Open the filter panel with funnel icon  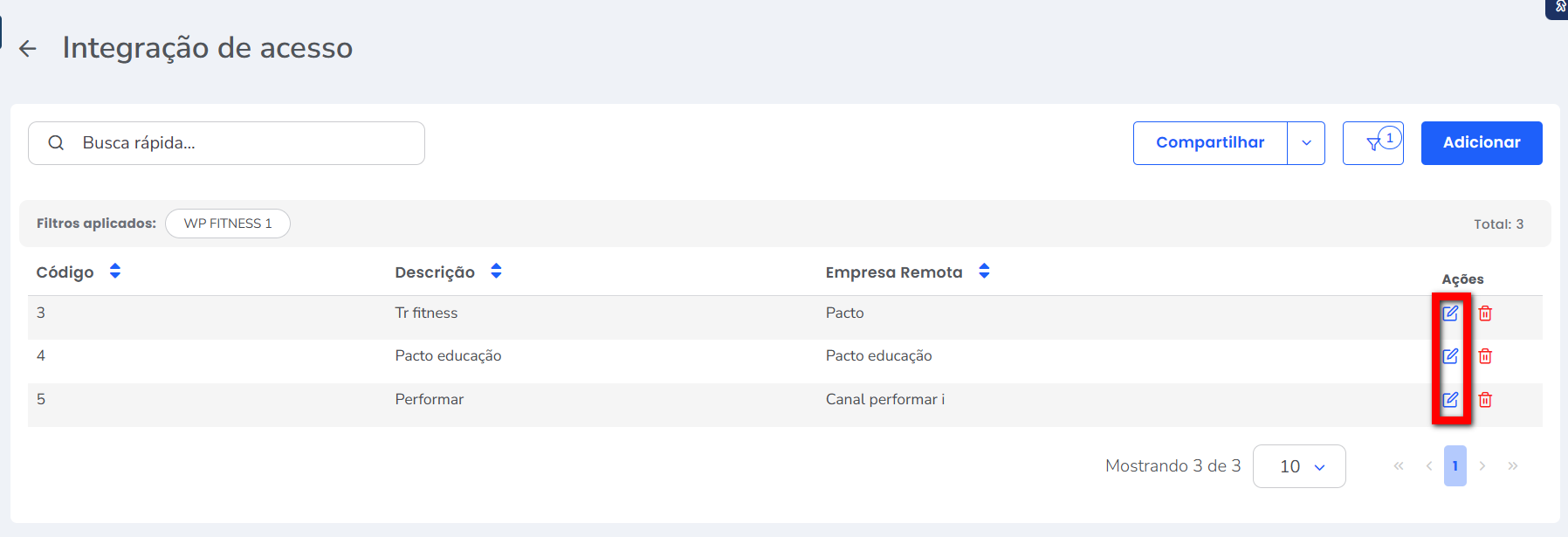tap(1373, 143)
